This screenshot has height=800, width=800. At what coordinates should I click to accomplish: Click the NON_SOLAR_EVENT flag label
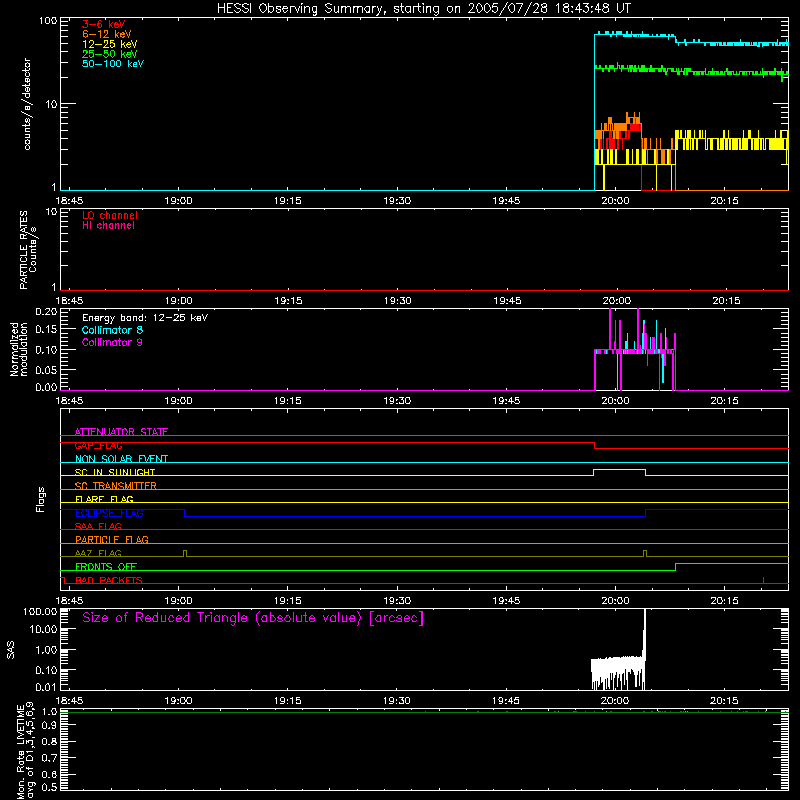point(121,459)
